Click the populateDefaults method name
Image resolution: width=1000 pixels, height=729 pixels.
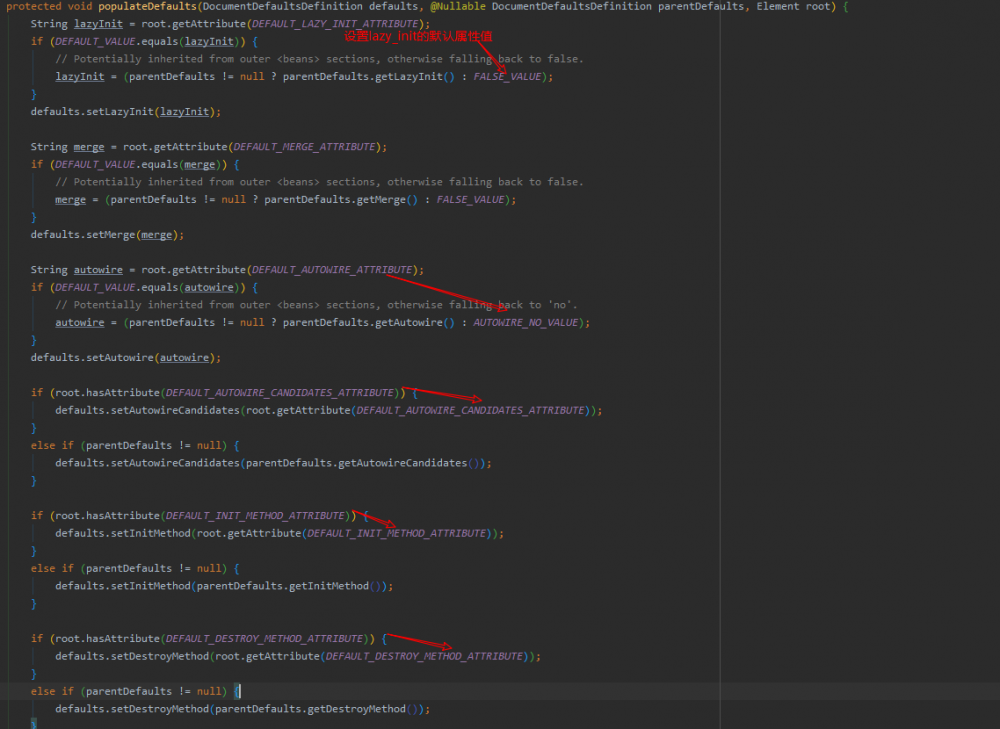(147, 6)
